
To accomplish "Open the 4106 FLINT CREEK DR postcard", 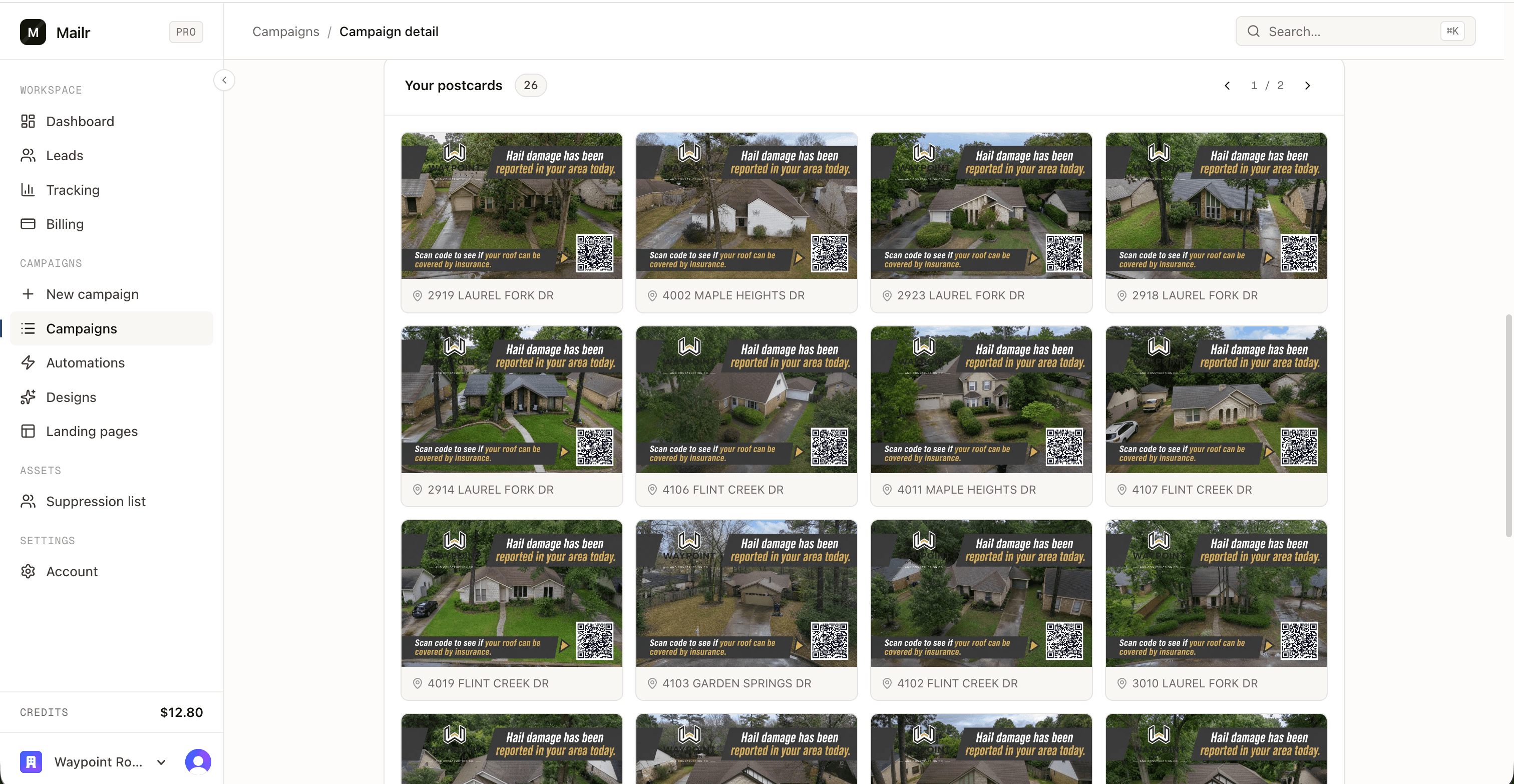I will click(746, 417).
